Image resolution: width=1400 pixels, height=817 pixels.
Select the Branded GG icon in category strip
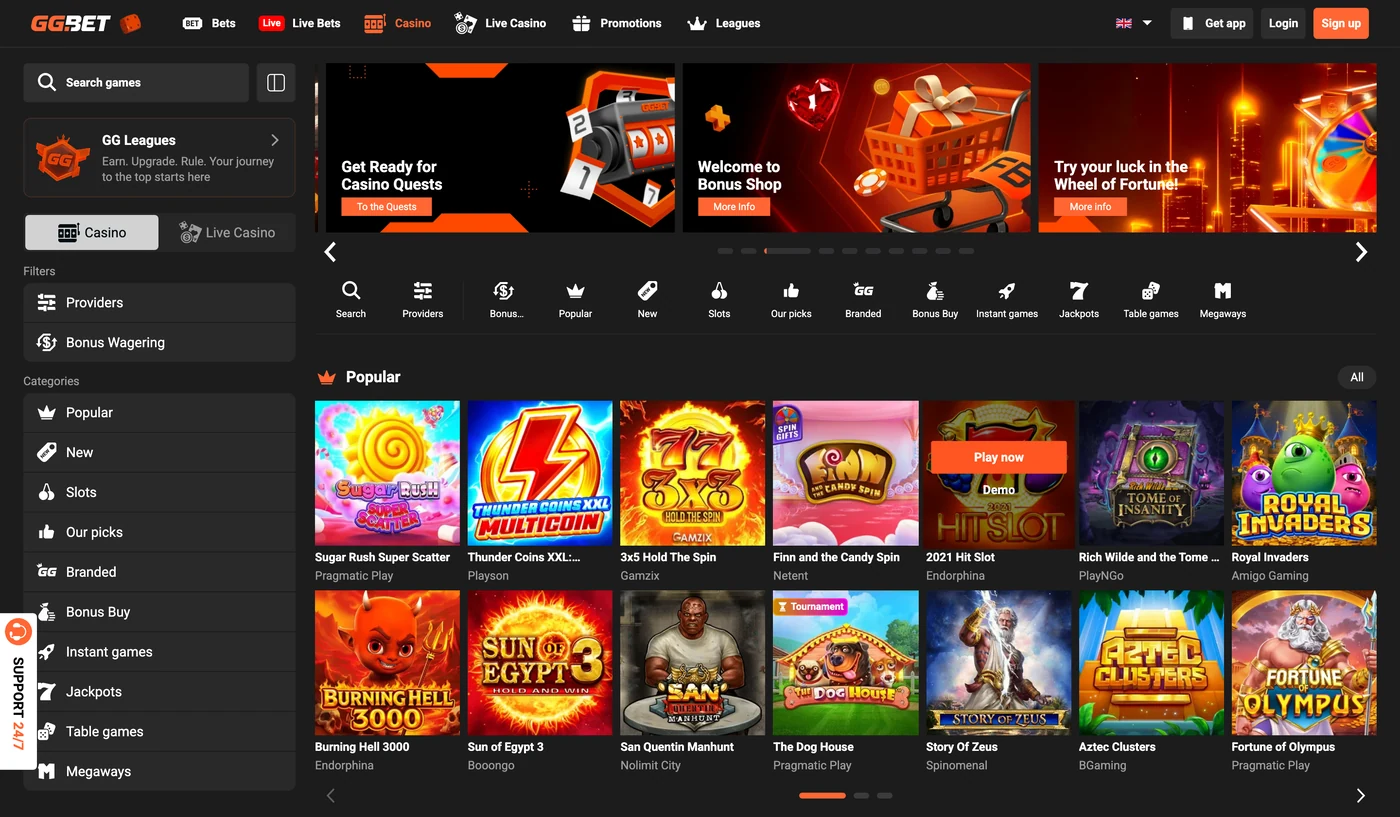tap(863, 290)
